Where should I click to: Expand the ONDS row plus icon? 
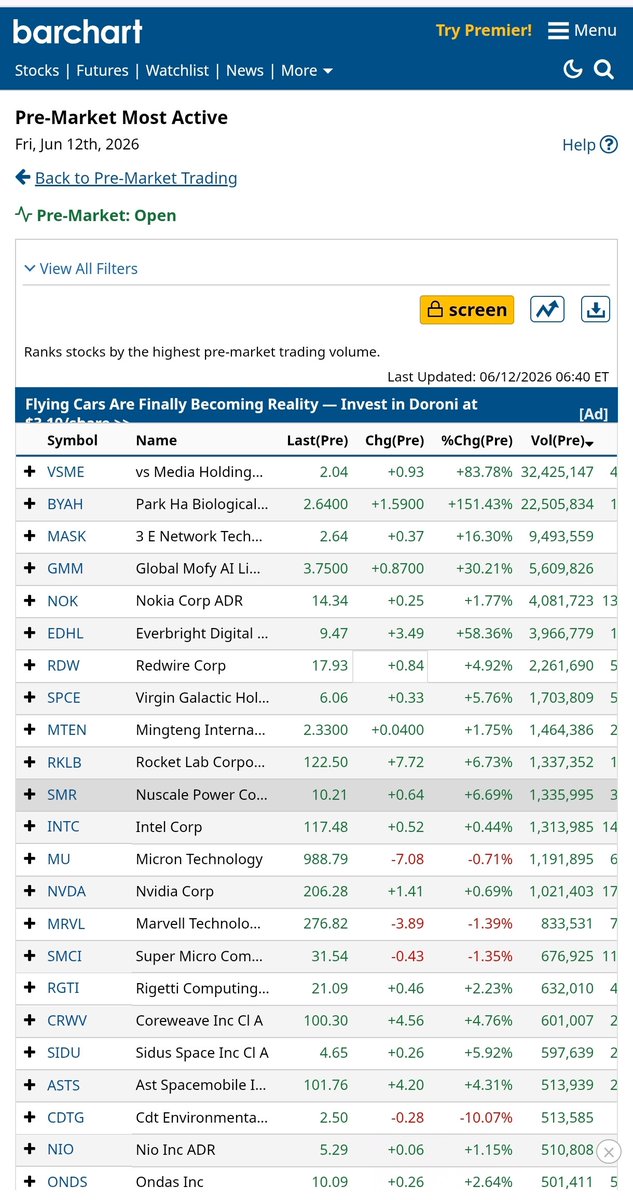(30, 1182)
